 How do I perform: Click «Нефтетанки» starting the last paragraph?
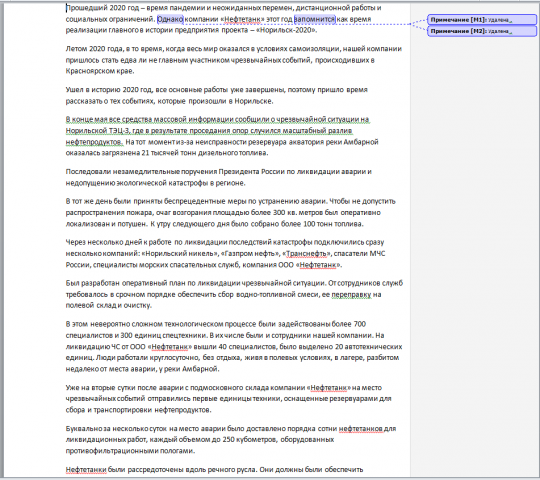click(86, 470)
